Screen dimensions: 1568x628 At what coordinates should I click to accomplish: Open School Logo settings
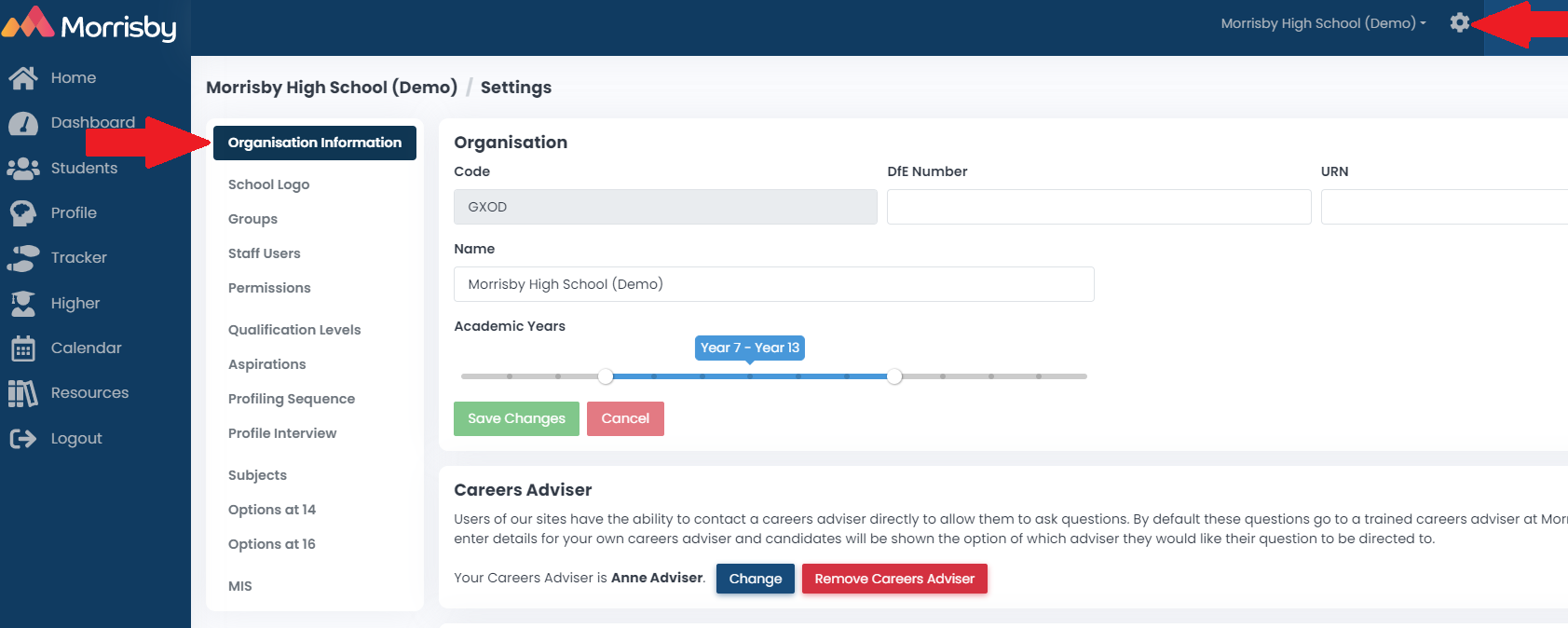point(269,184)
